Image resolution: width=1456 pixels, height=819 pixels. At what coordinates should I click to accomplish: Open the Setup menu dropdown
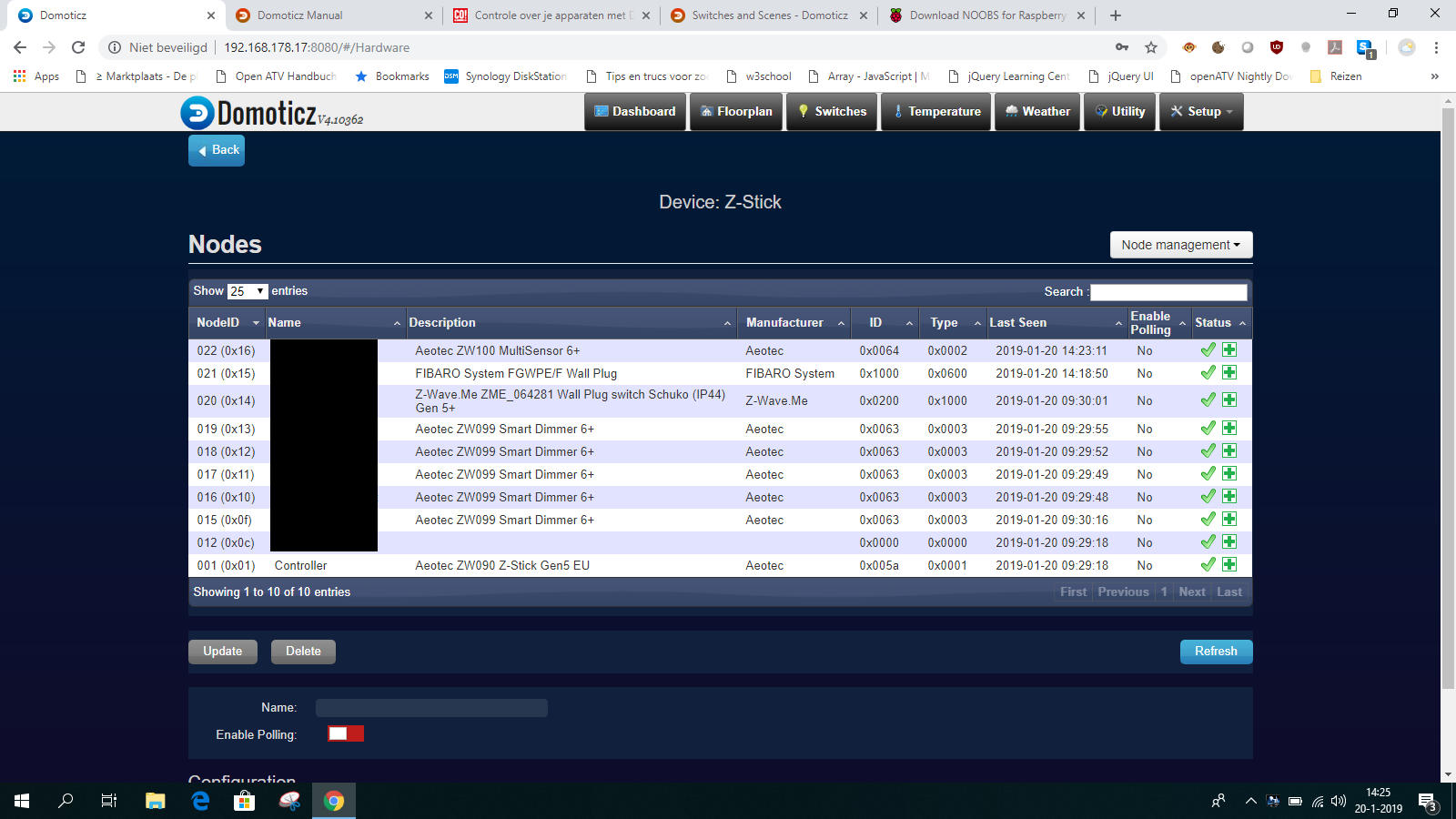1201,112
